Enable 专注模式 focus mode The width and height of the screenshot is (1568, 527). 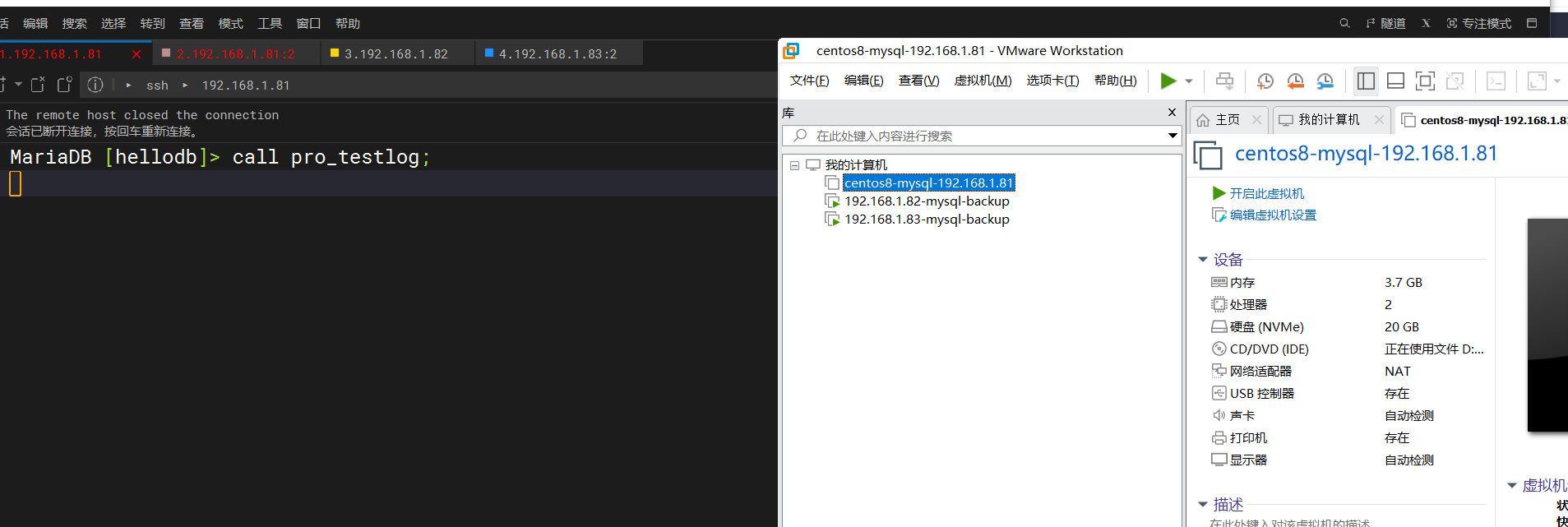coord(1479,23)
